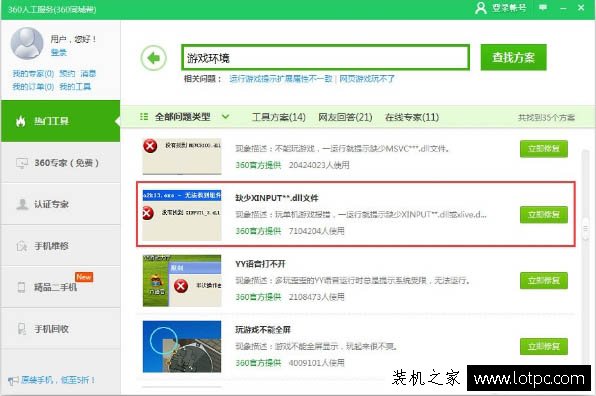Open 手机维修 in the sidebar
The height and width of the screenshot is (396, 596).
[60, 246]
